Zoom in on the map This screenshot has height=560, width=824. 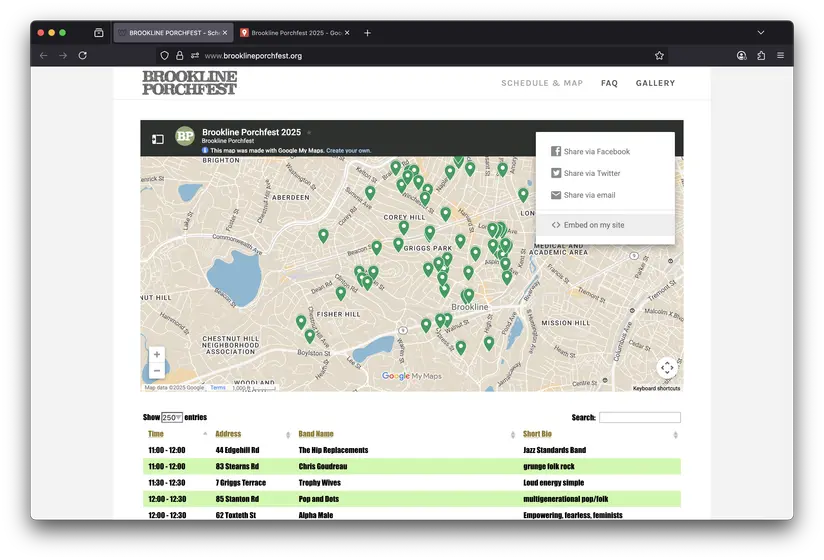tap(157, 354)
